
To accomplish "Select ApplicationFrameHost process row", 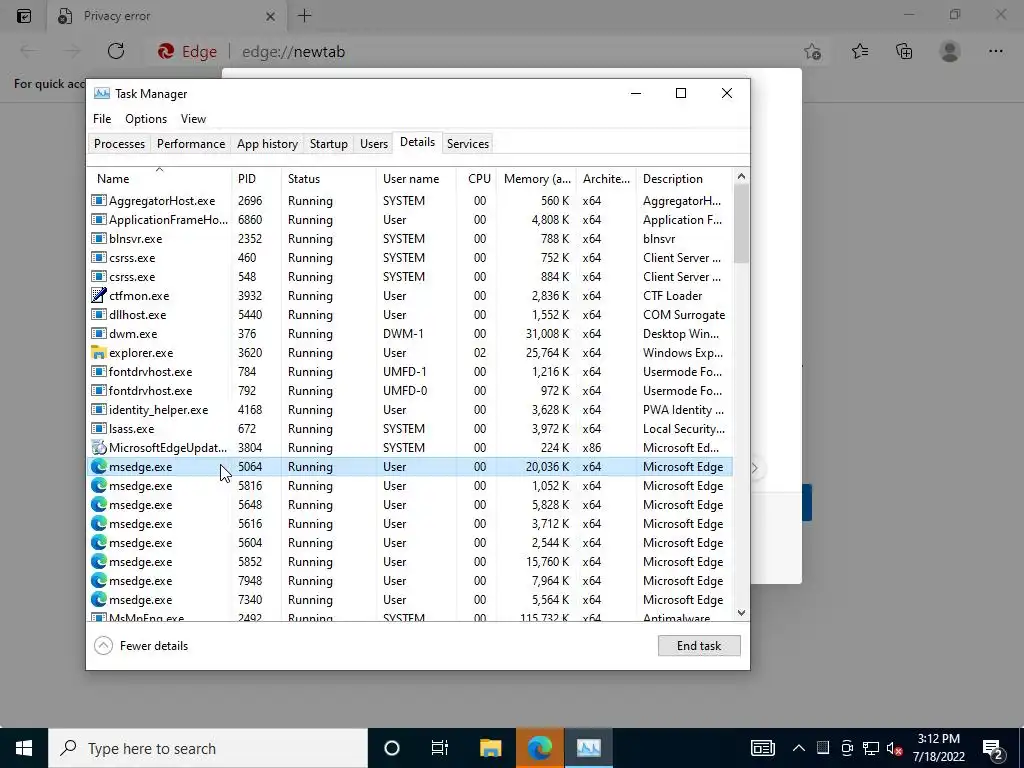I will (409, 220).
